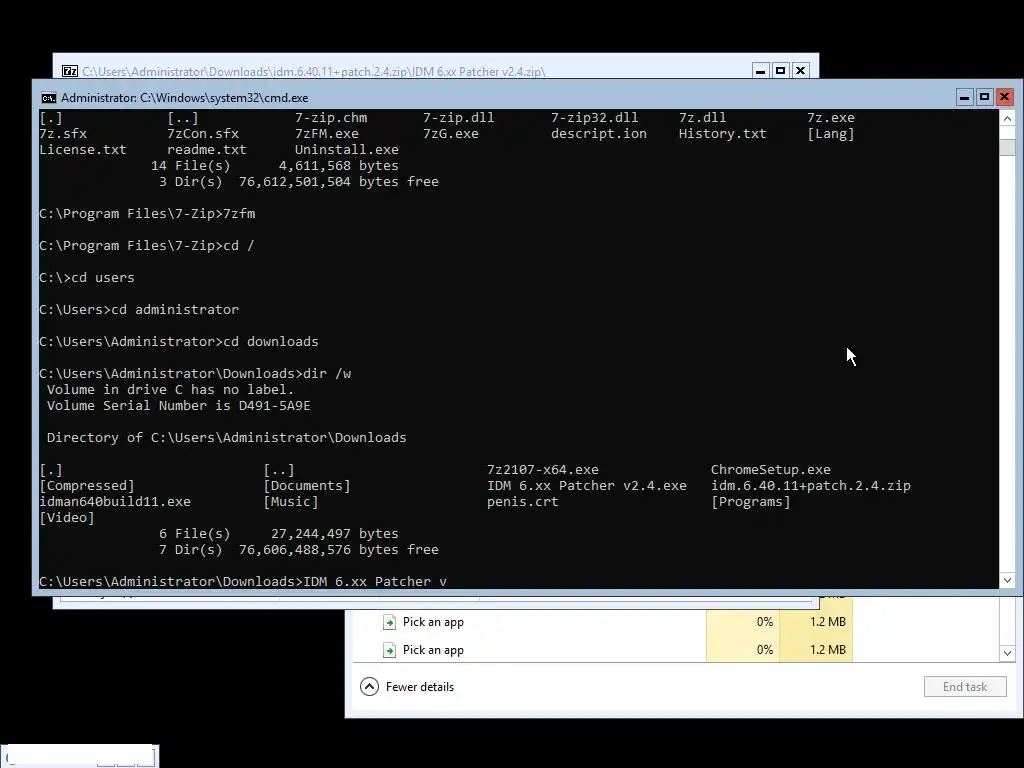1024x768 pixels.
Task: Click the 7-Zip icon in the background window title
Action: (x=70, y=71)
